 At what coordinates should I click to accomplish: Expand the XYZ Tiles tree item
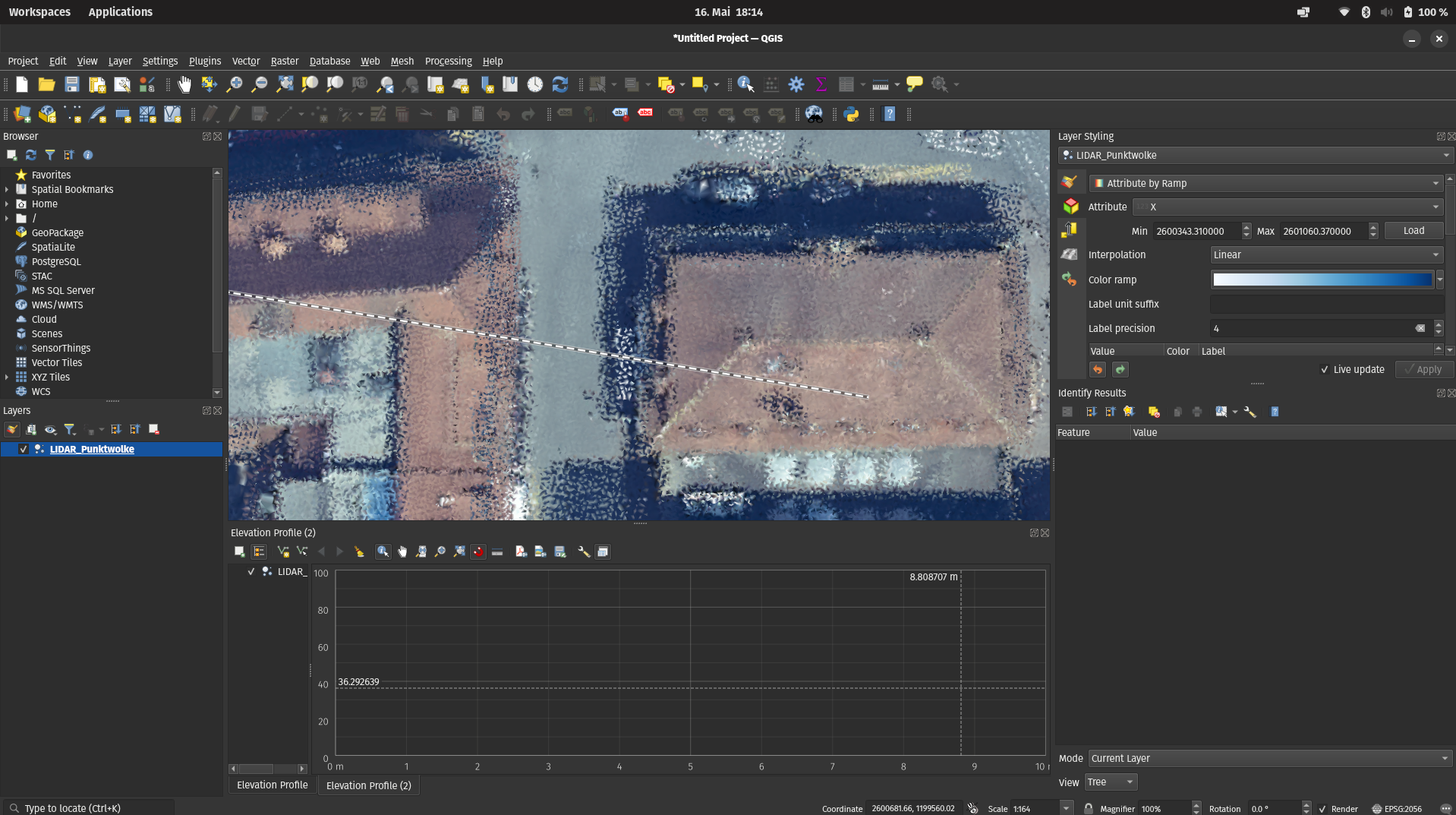[x=7, y=377]
